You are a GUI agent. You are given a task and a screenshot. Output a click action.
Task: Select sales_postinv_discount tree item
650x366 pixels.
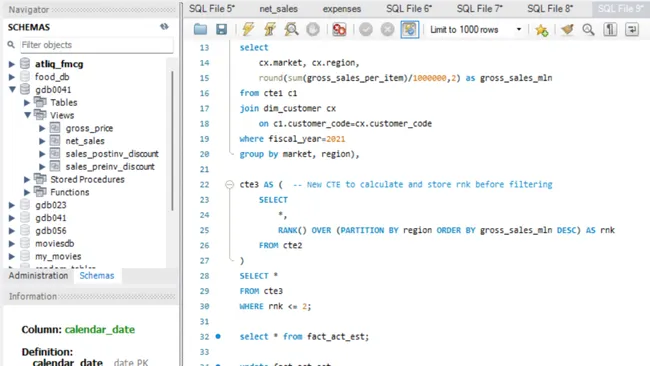tap(112, 154)
